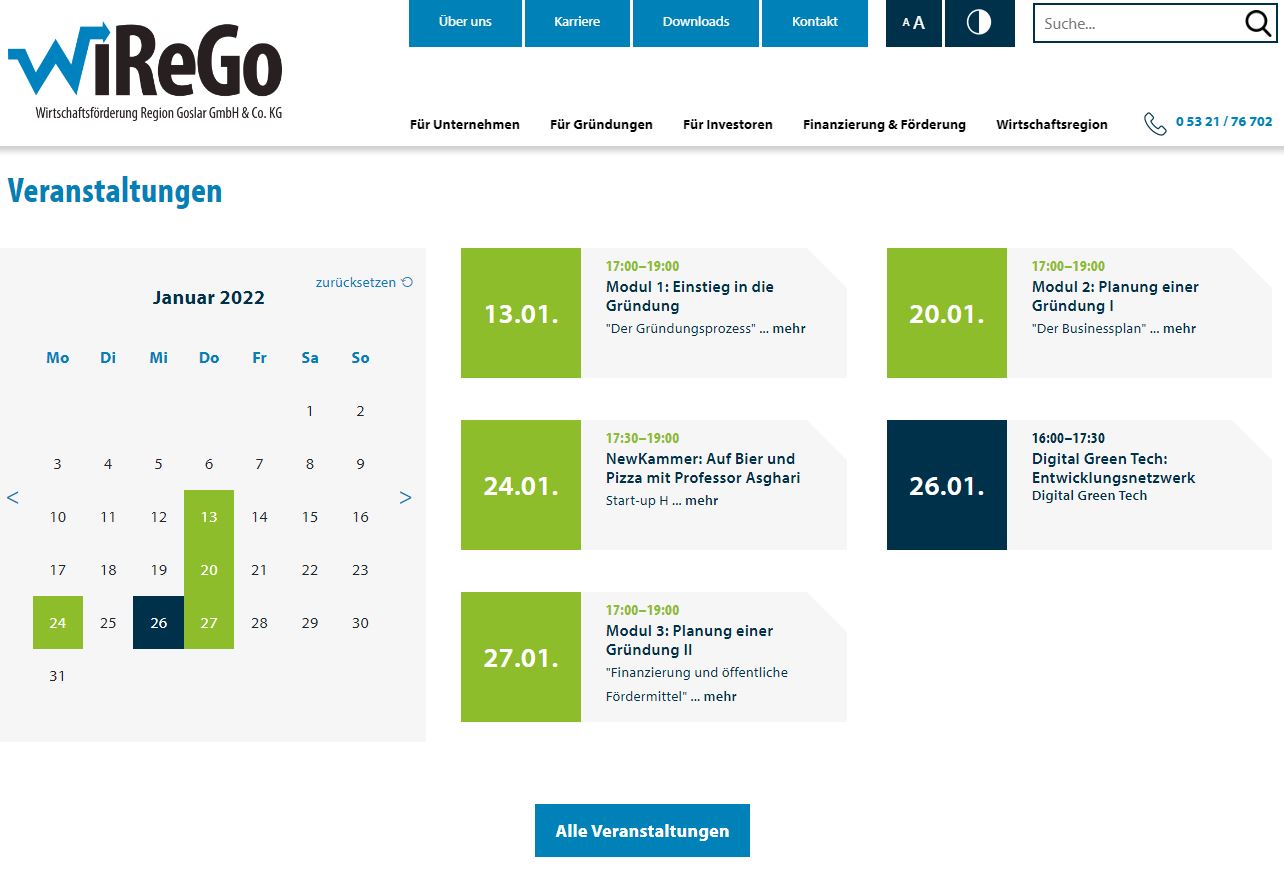1284x871 pixels.
Task: Click the Alle Veranstaltungen button
Action: pos(642,831)
